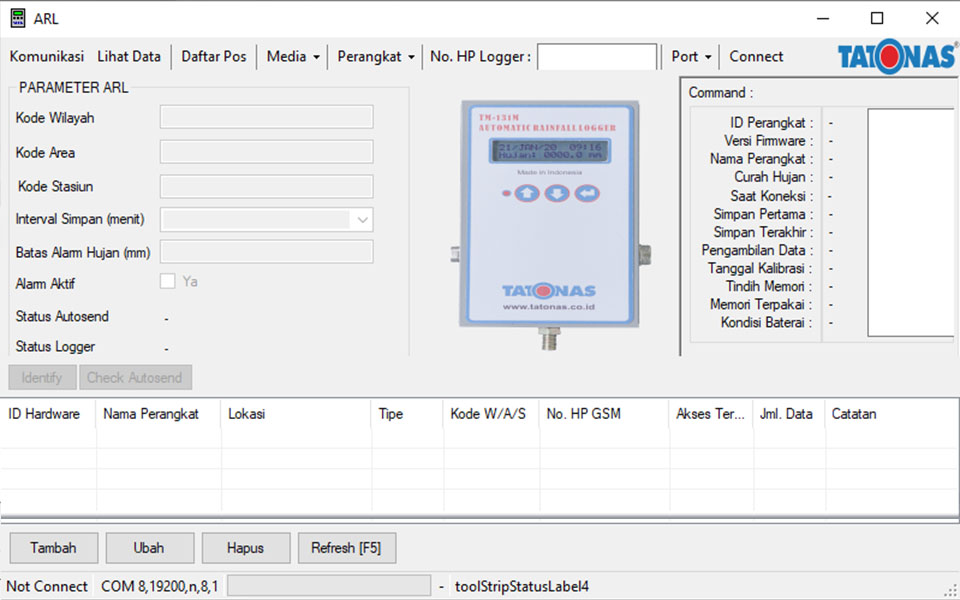Click the status bar progress bar
The width and height of the screenshot is (960, 600).
(328, 586)
